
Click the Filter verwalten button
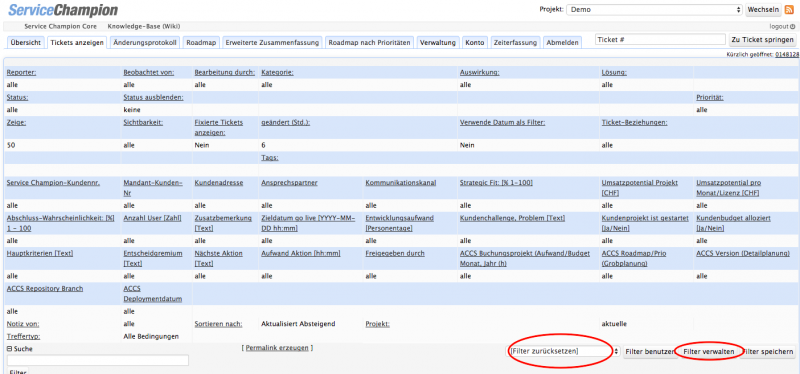(x=709, y=352)
